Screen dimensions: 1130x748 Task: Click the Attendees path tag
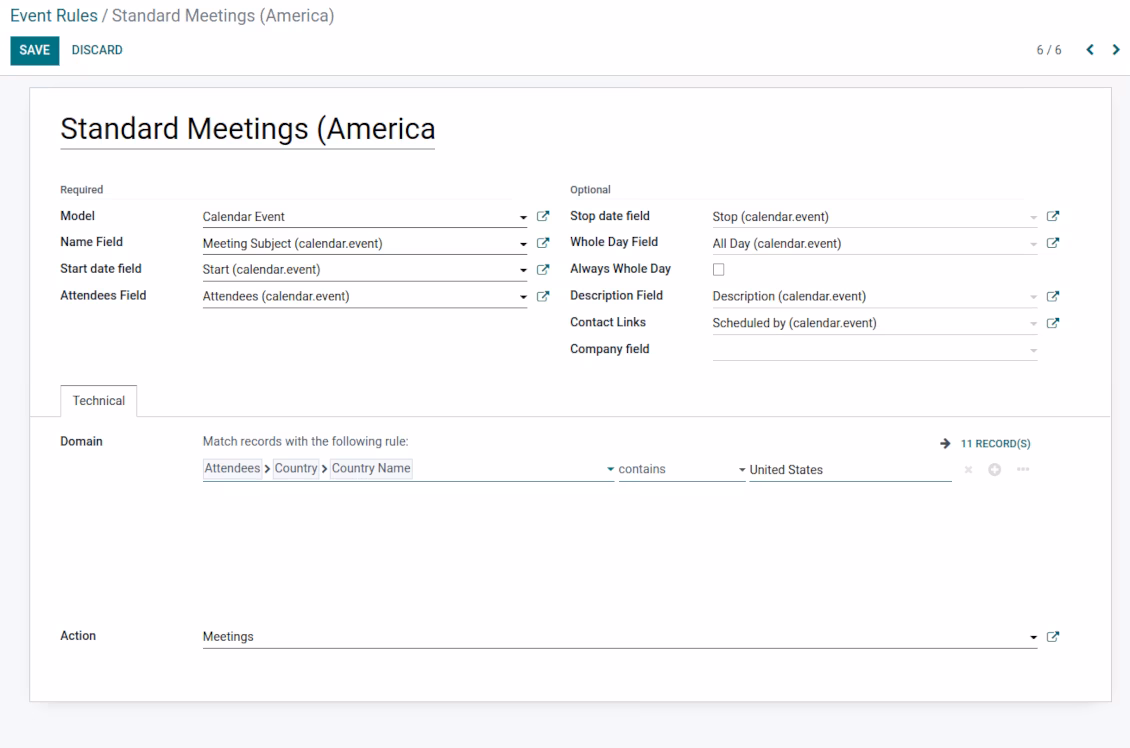(232, 468)
